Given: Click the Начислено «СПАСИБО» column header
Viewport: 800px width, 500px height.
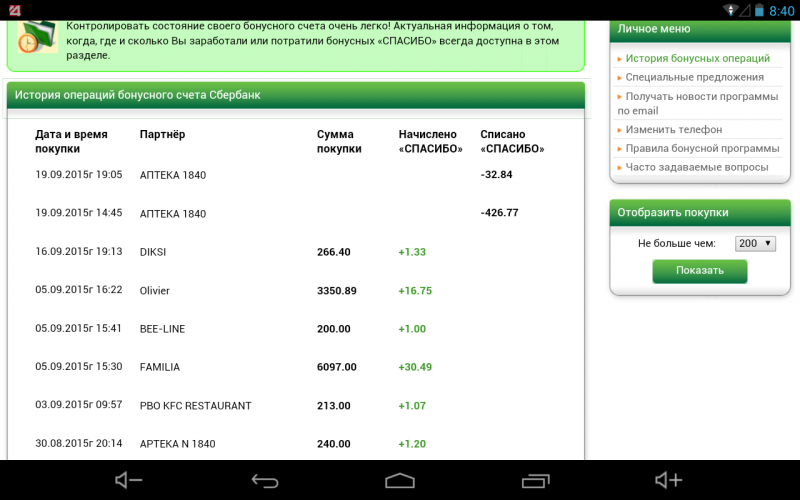Looking at the screenshot, I should click(x=430, y=141).
